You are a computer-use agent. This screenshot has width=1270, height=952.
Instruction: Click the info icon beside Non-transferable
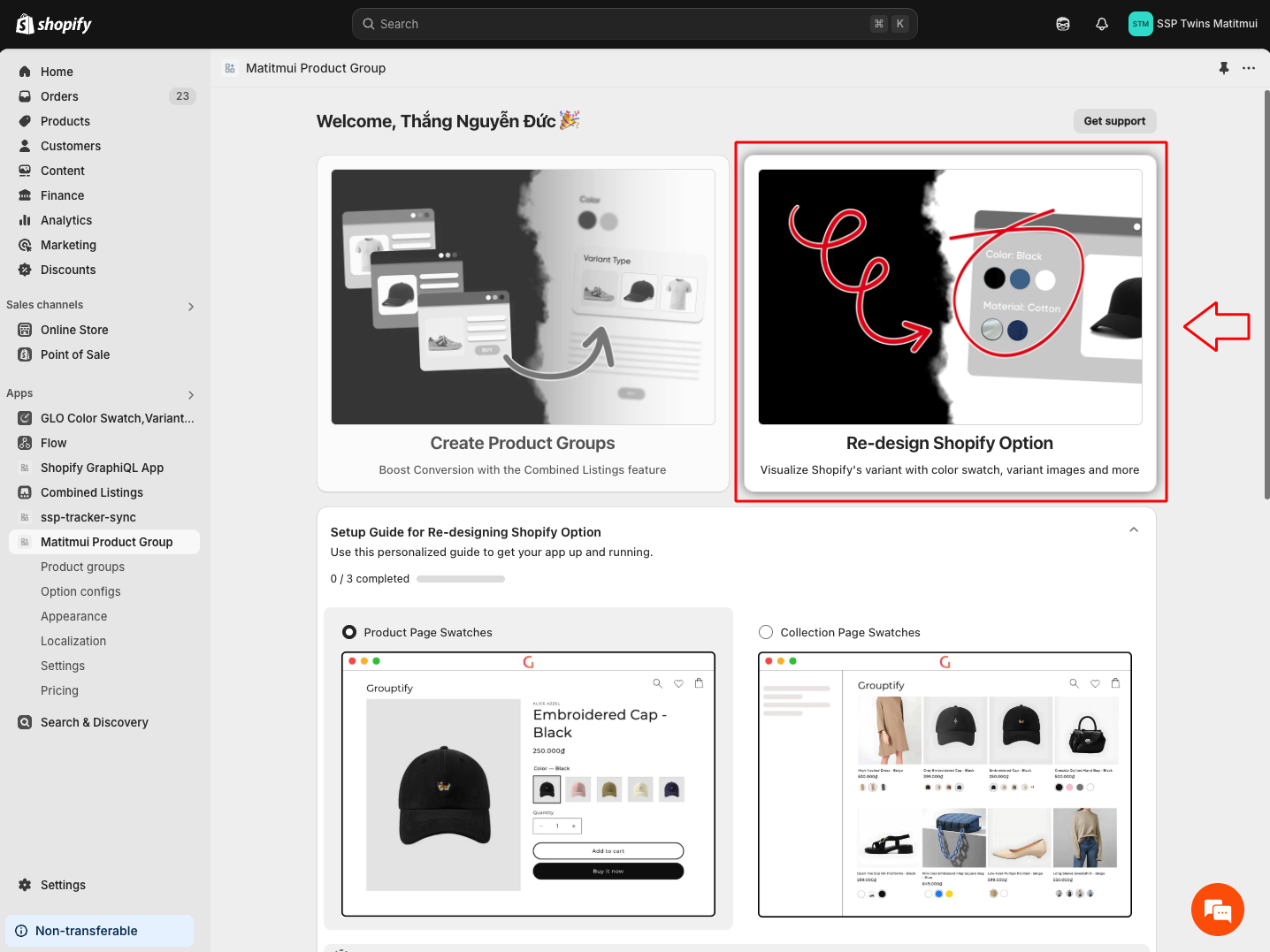pos(21,931)
